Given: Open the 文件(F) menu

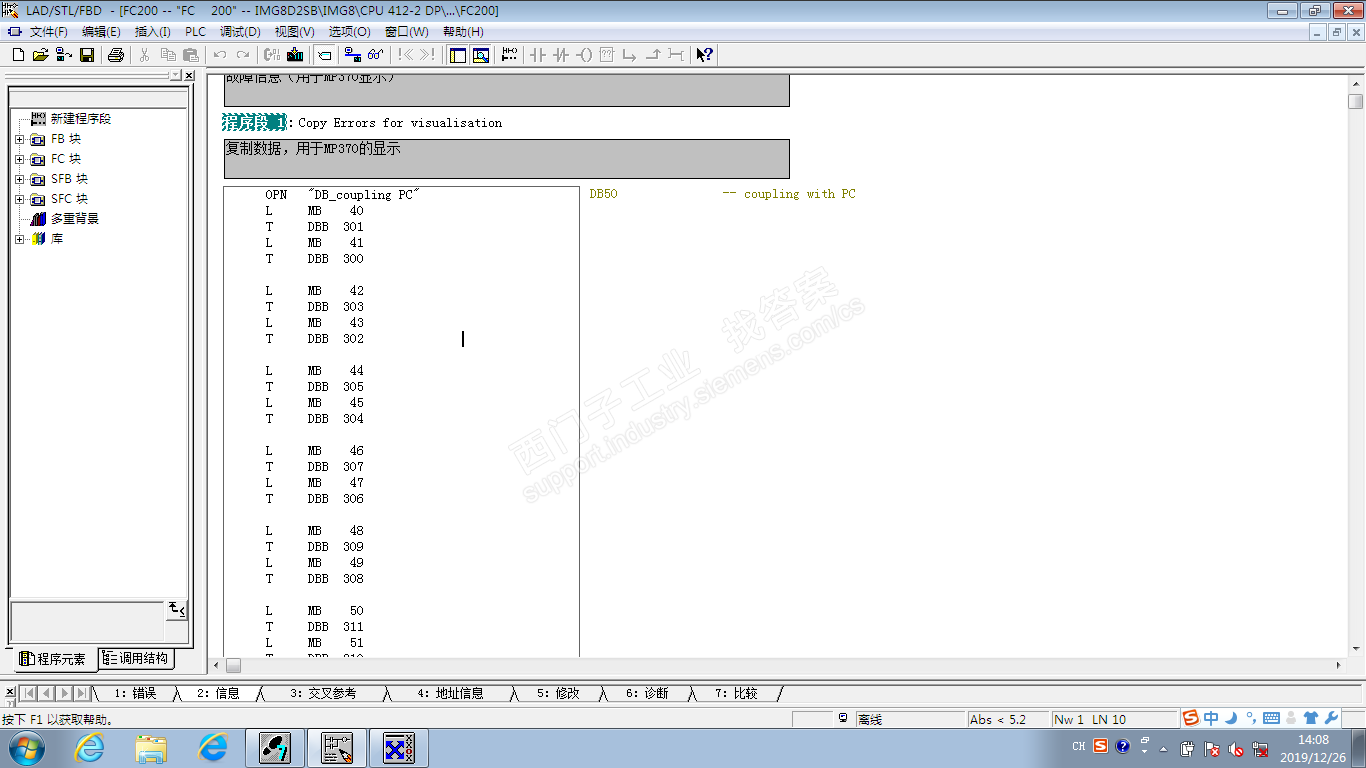Looking at the screenshot, I should point(48,32).
